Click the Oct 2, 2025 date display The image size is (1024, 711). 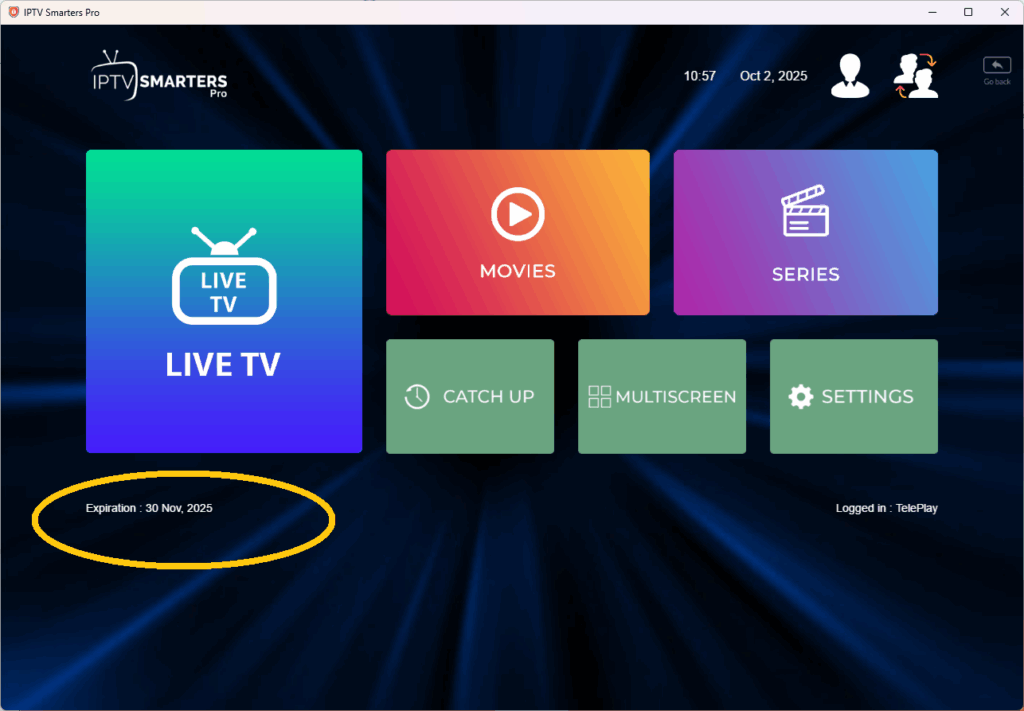click(x=773, y=76)
